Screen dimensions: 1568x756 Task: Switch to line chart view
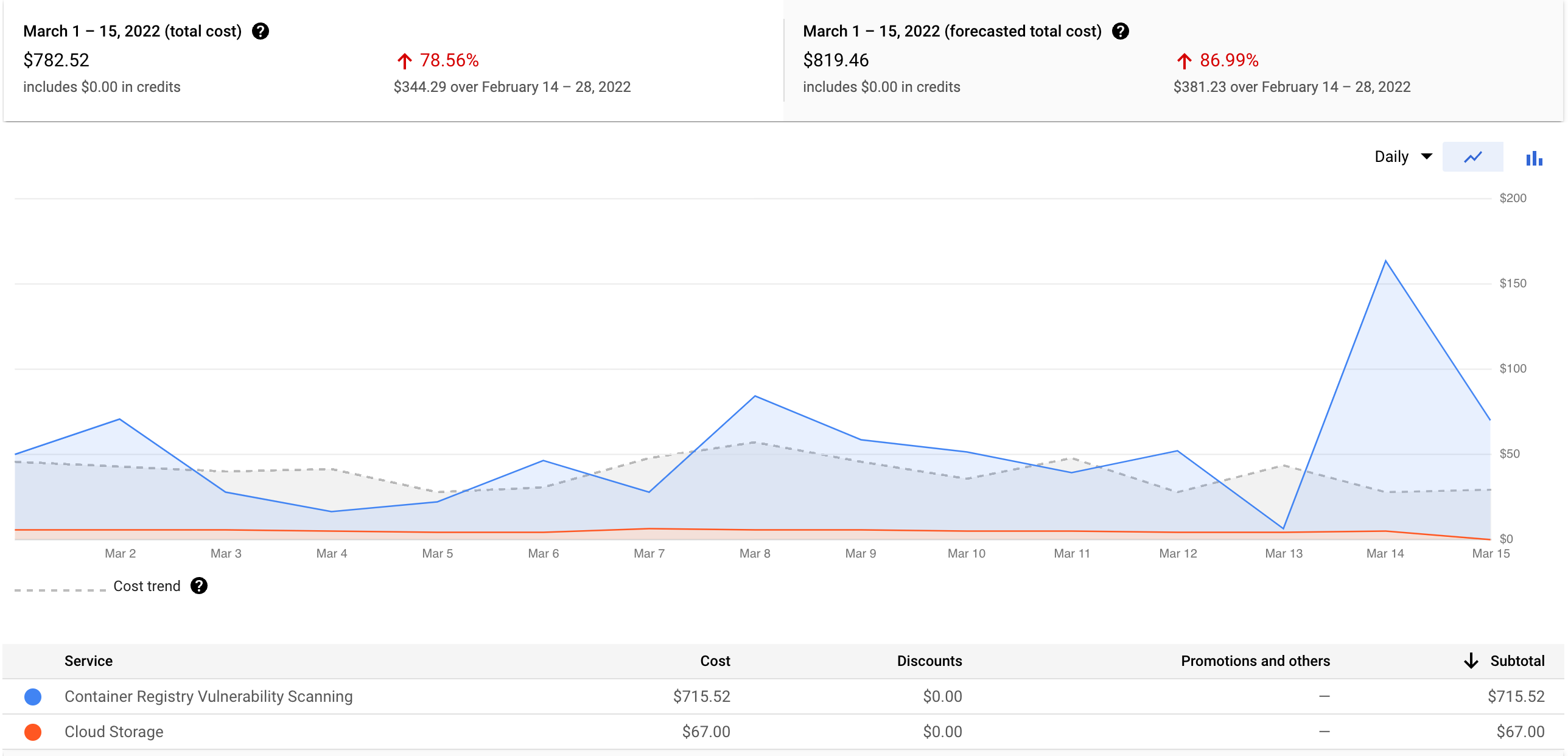1472,157
